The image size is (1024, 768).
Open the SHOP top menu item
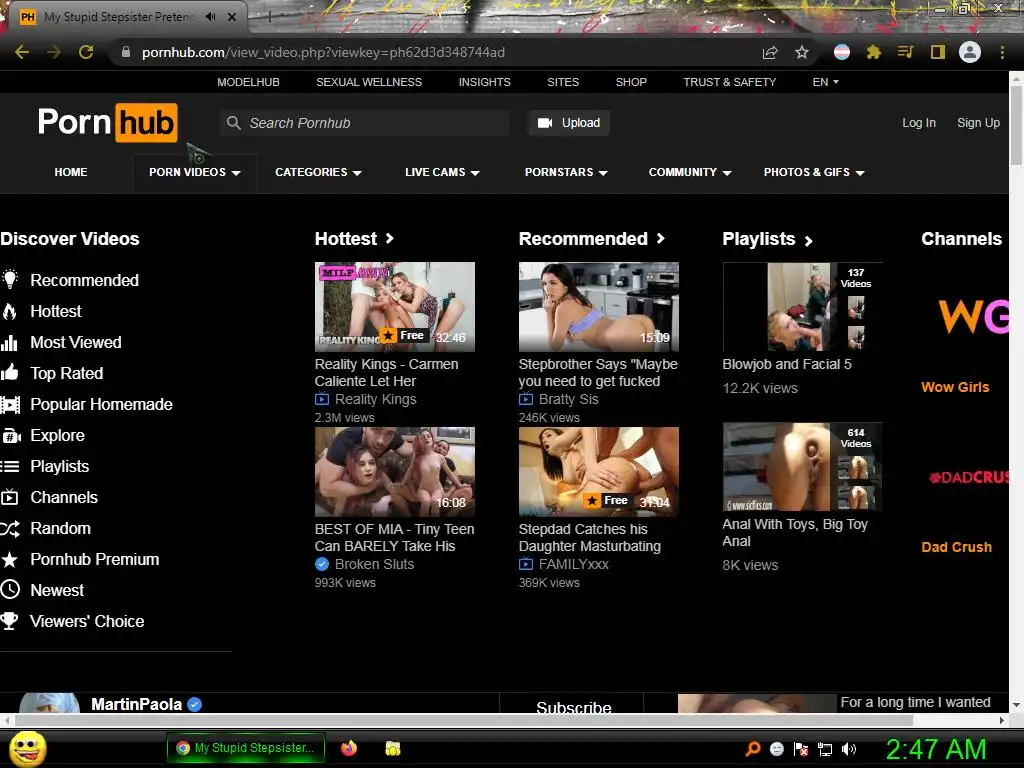pos(631,82)
